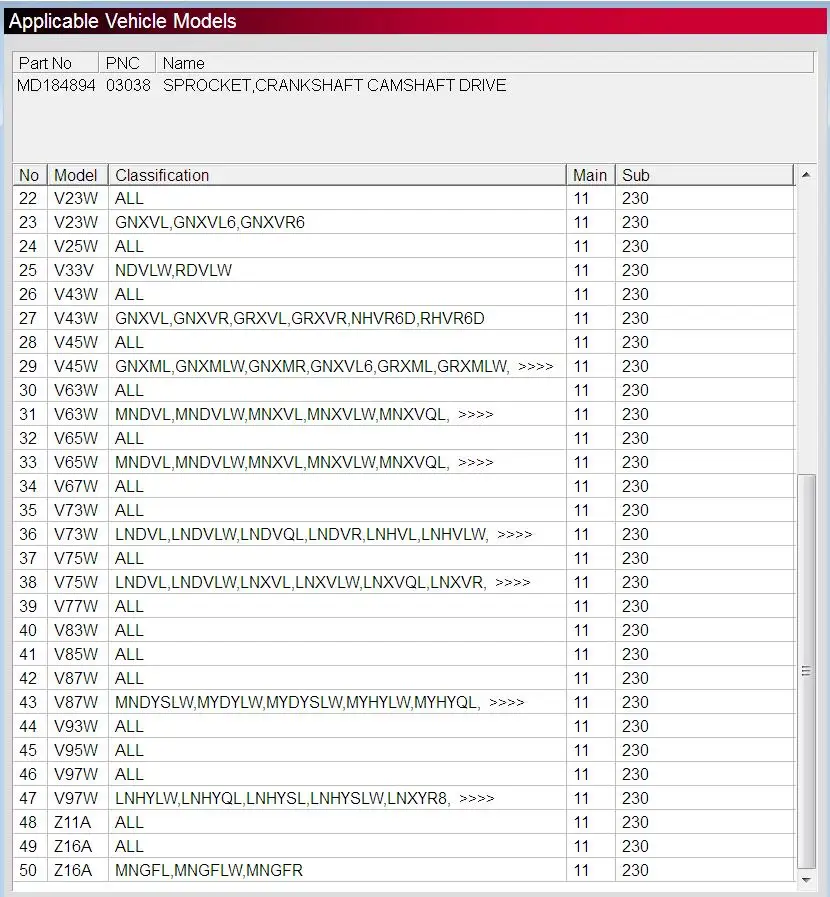Click the PNC column header
830x897 pixels.
(127, 63)
